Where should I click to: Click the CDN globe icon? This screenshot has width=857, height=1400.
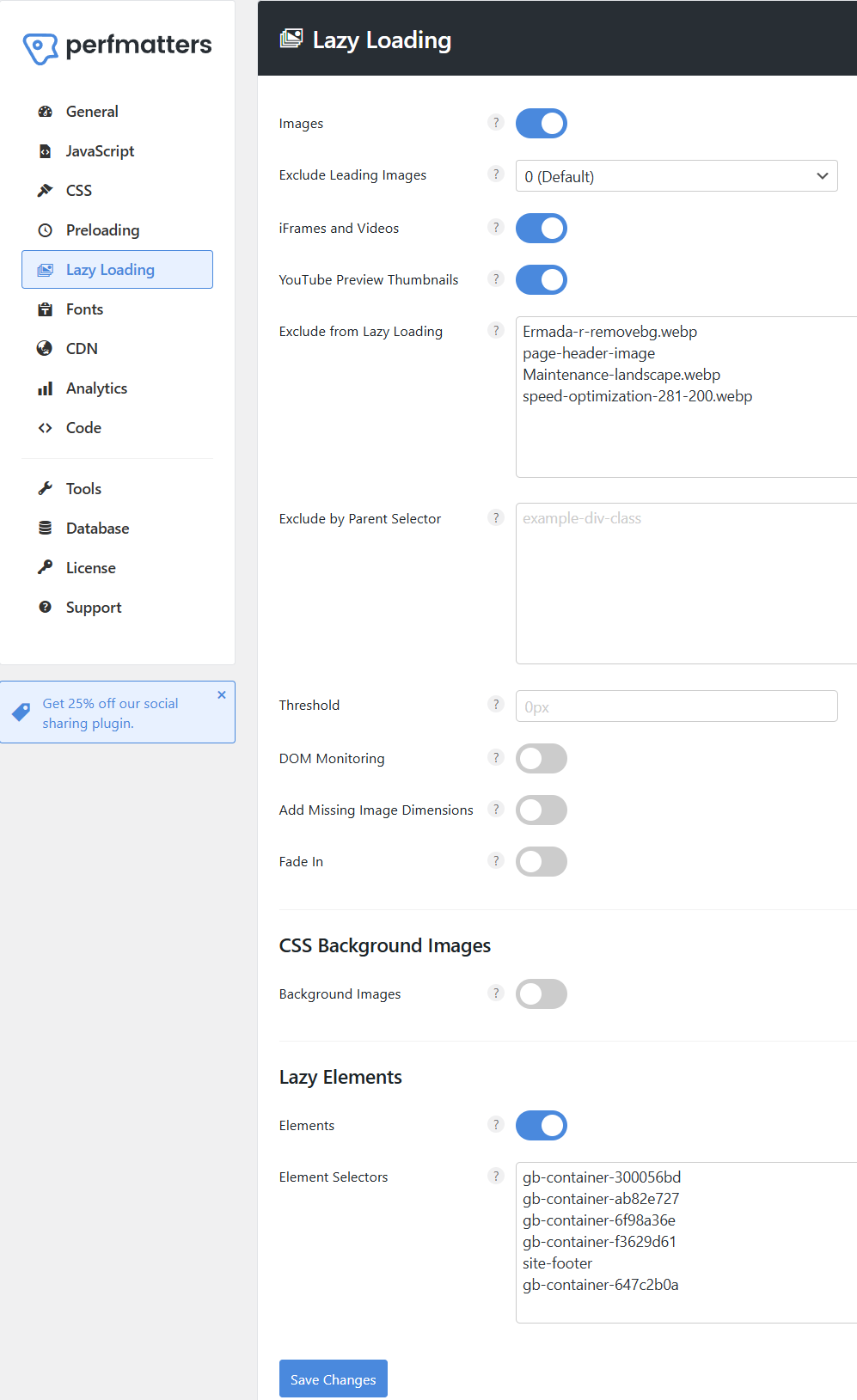click(46, 349)
